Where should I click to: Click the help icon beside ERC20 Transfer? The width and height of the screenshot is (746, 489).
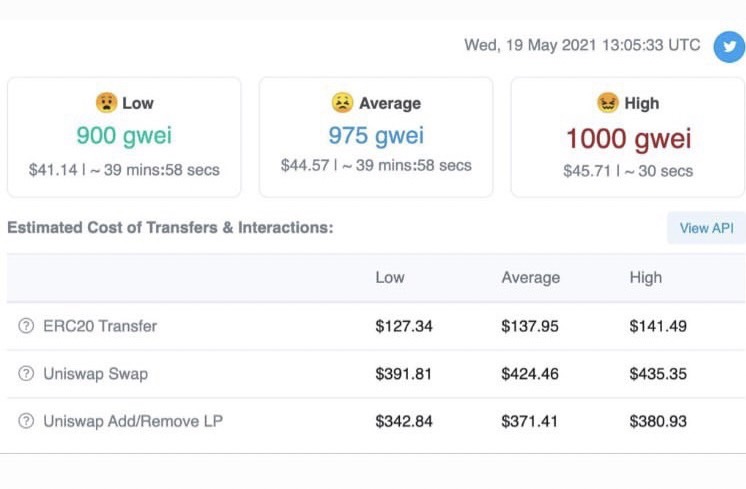[x=26, y=326]
